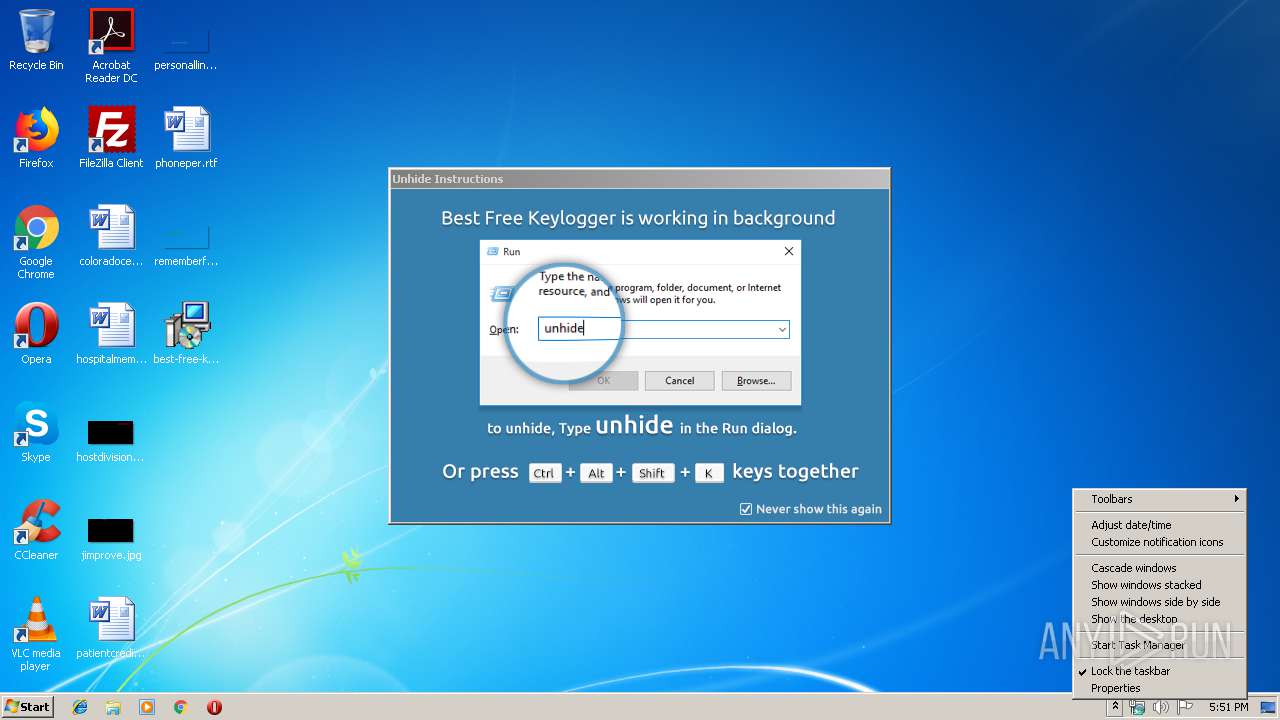Click Chrome icon in the taskbar
Screen dimensions: 1280x720
pyautogui.click(x=180, y=707)
